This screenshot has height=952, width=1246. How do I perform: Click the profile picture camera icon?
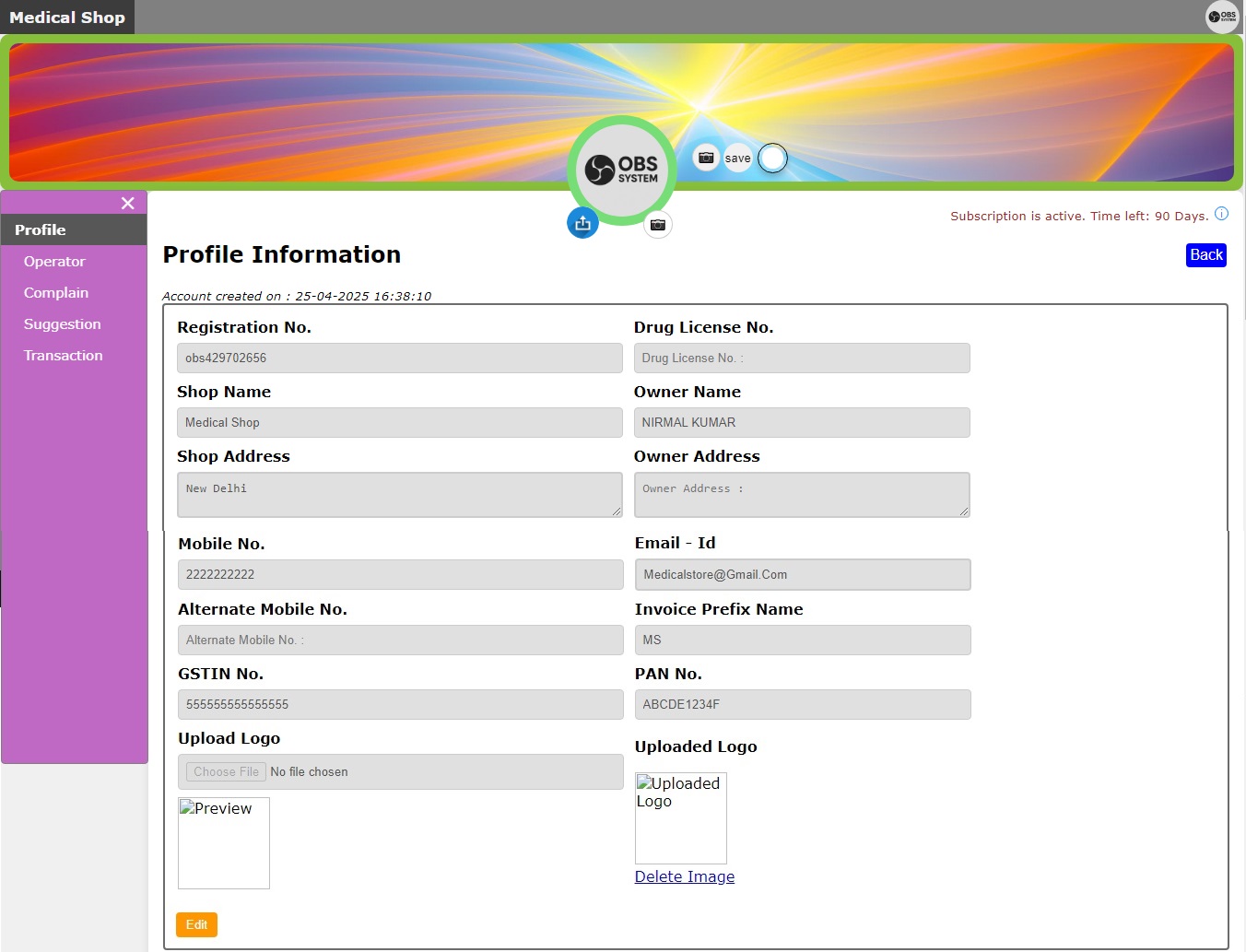tap(657, 225)
